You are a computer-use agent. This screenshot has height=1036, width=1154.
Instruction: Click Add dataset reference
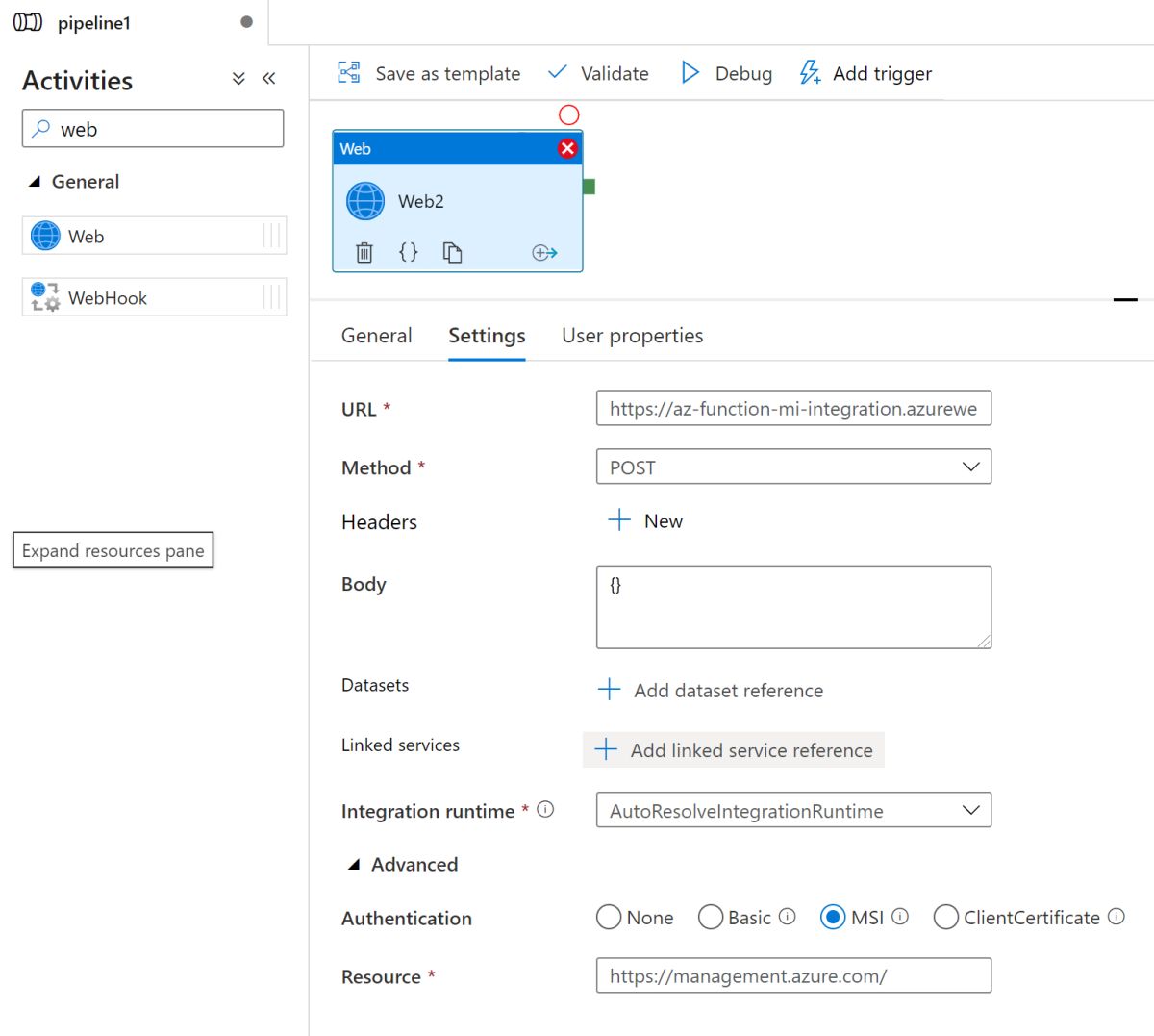click(711, 691)
